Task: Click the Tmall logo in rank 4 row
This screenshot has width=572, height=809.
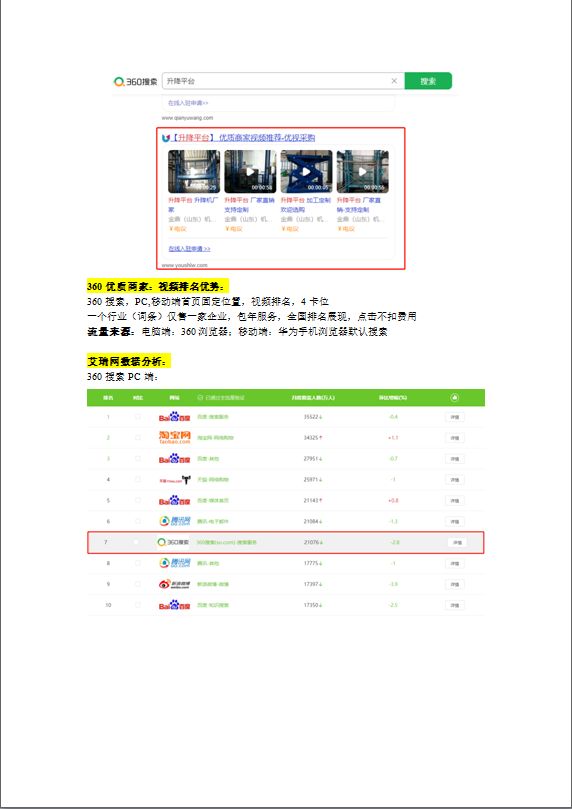Action: click(x=175, y=480)
